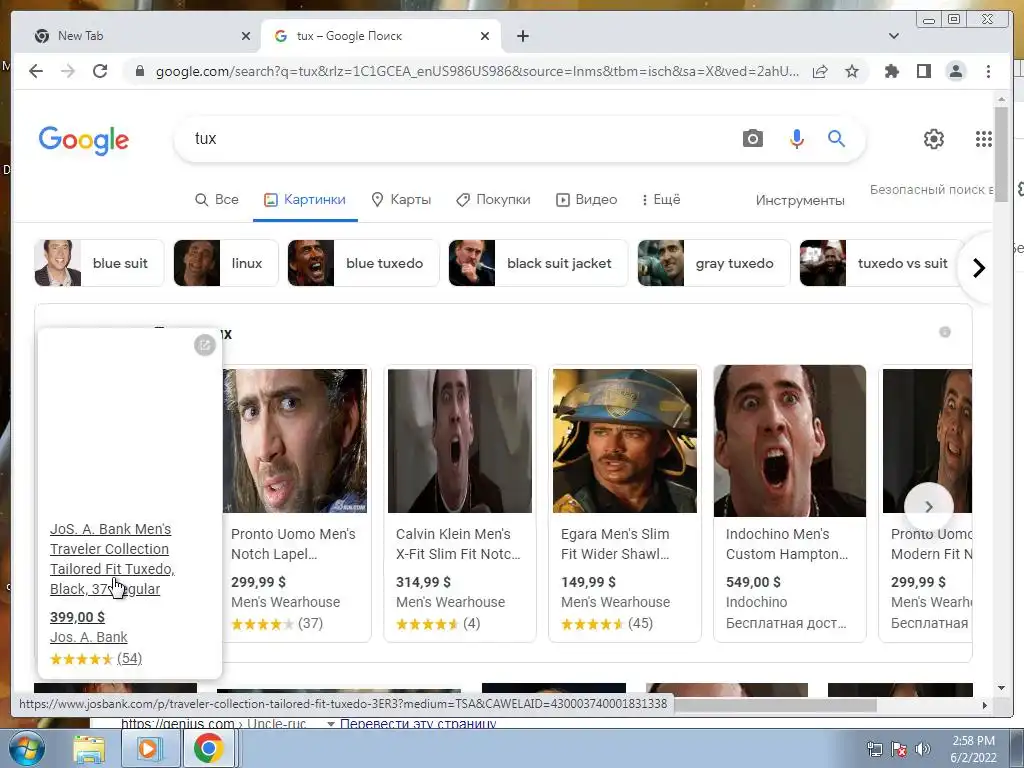
Task: Select the 'blue tuxedo' suggestion chip
Action: tap(363, 263)
